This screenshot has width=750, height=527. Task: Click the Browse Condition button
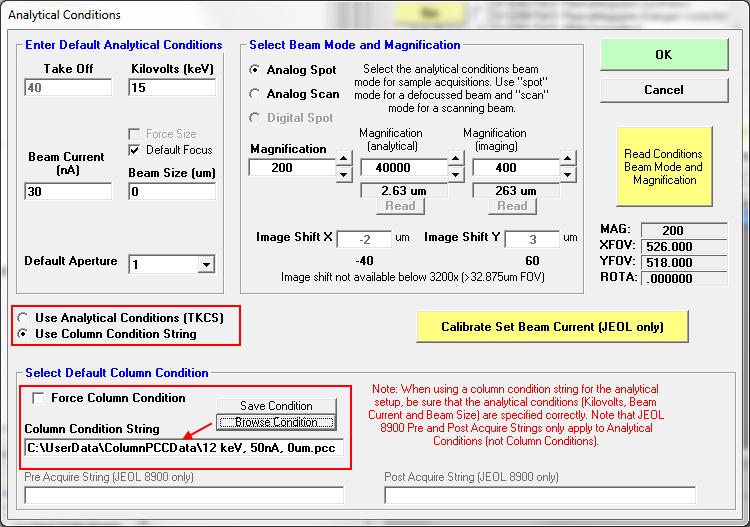[x=276, y=422]
